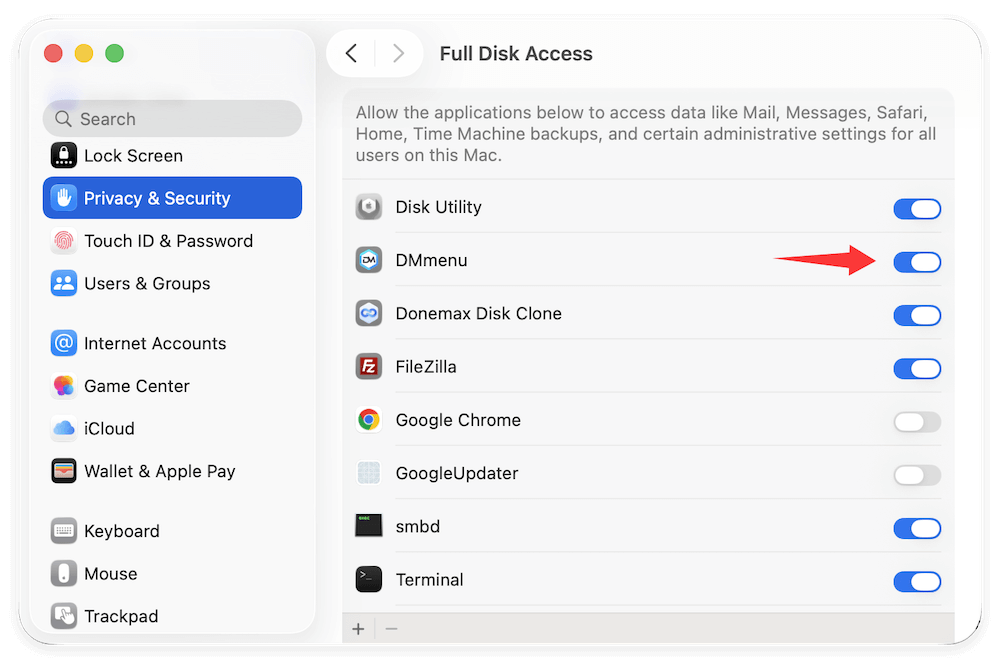Click the FileZilla app icon
Screen dimensions: 1000x663
[368, 367]
